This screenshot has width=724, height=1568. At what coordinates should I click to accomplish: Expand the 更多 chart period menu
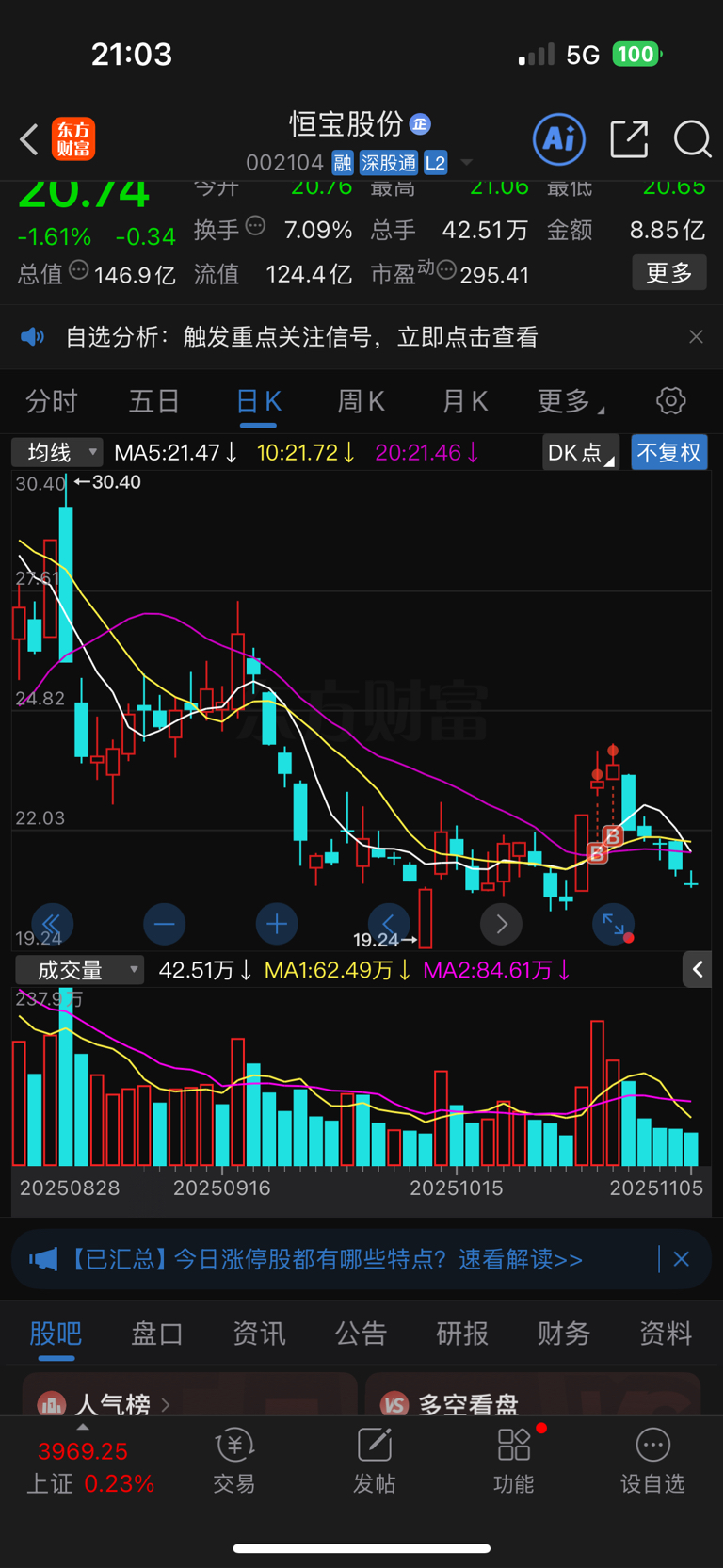pyautogui.click(x=571, y=402)
